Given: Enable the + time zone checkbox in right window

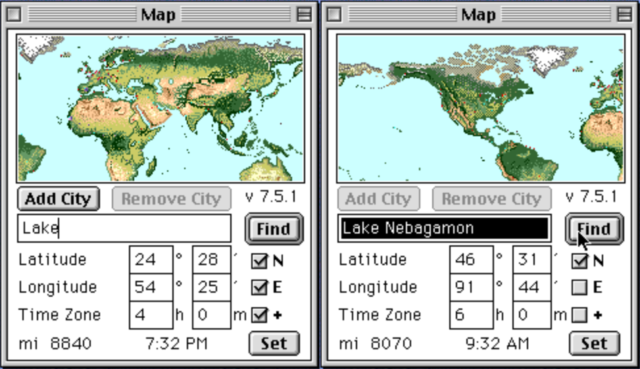Looking at the screenshot, I should (x=579, y=315).
